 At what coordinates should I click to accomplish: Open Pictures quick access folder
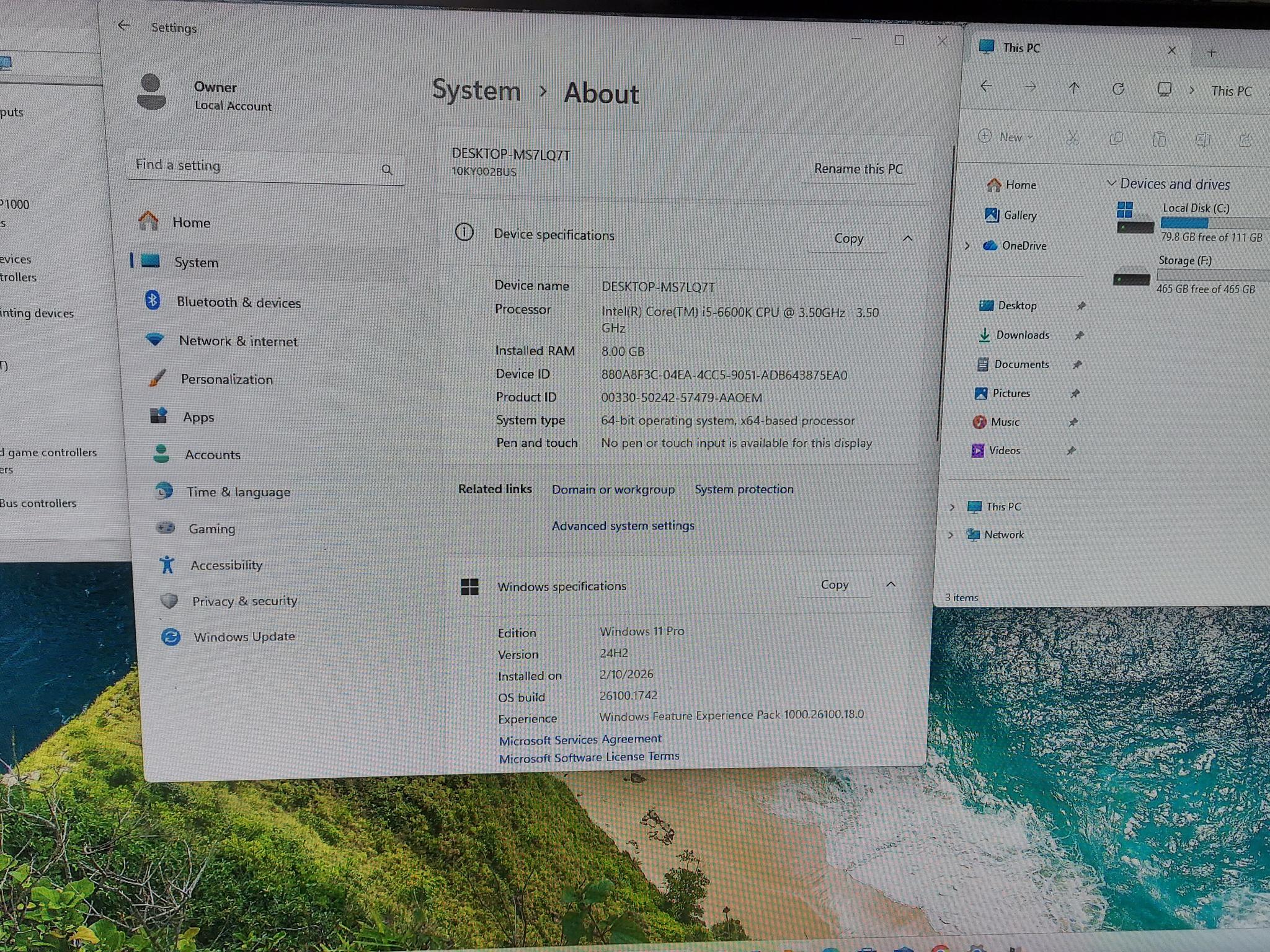pos(1002,393)
